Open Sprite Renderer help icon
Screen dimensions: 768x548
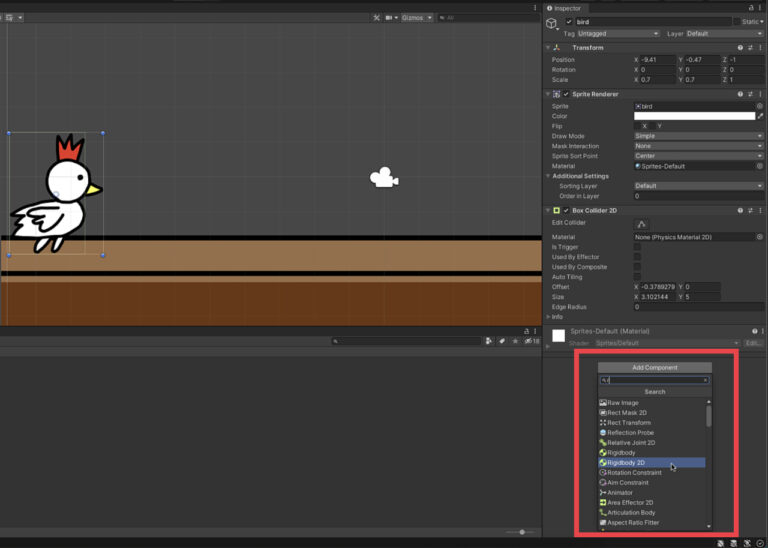[x=740, y=94]
